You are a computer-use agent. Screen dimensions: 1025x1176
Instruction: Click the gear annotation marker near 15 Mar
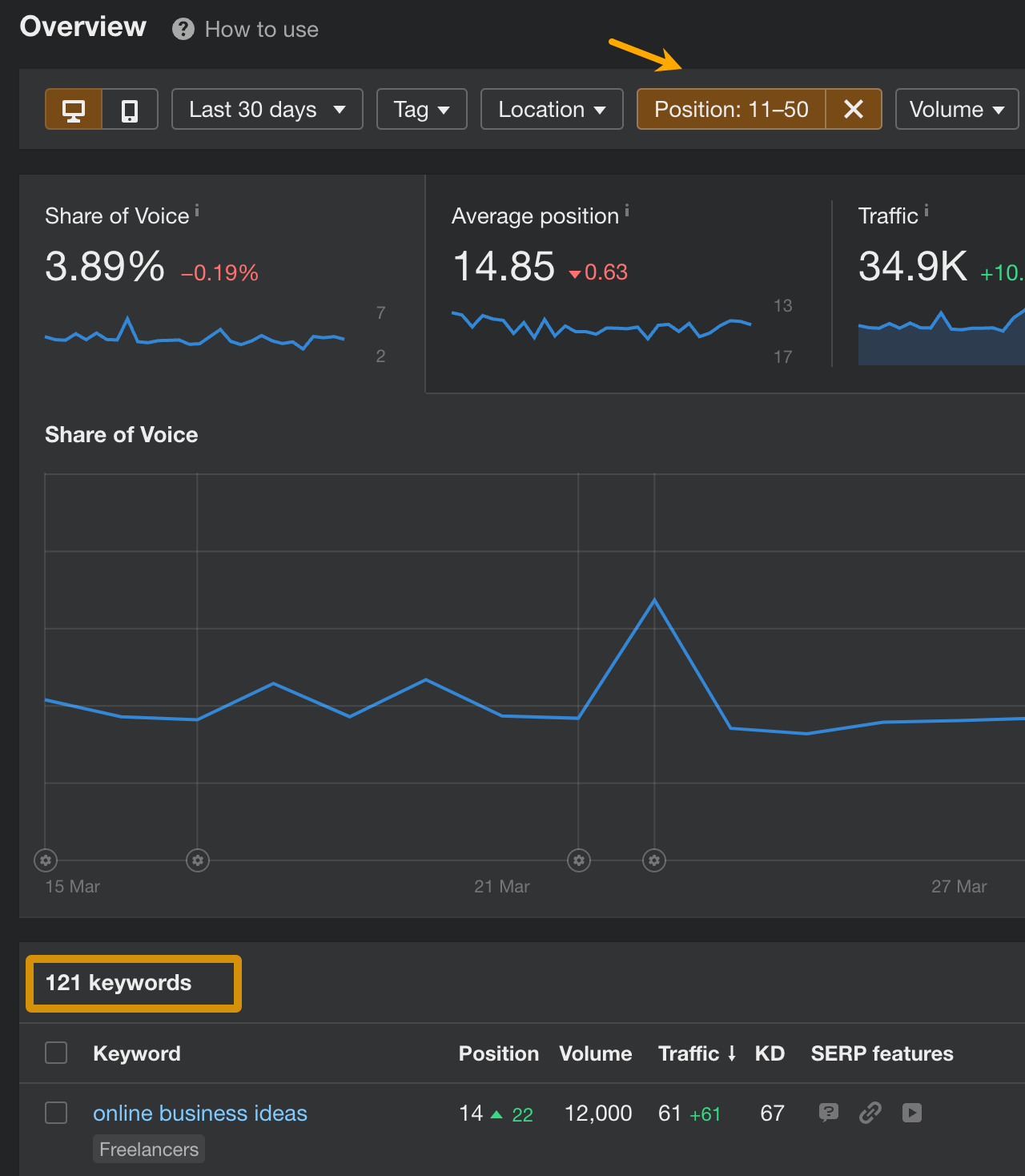[46, 860]
